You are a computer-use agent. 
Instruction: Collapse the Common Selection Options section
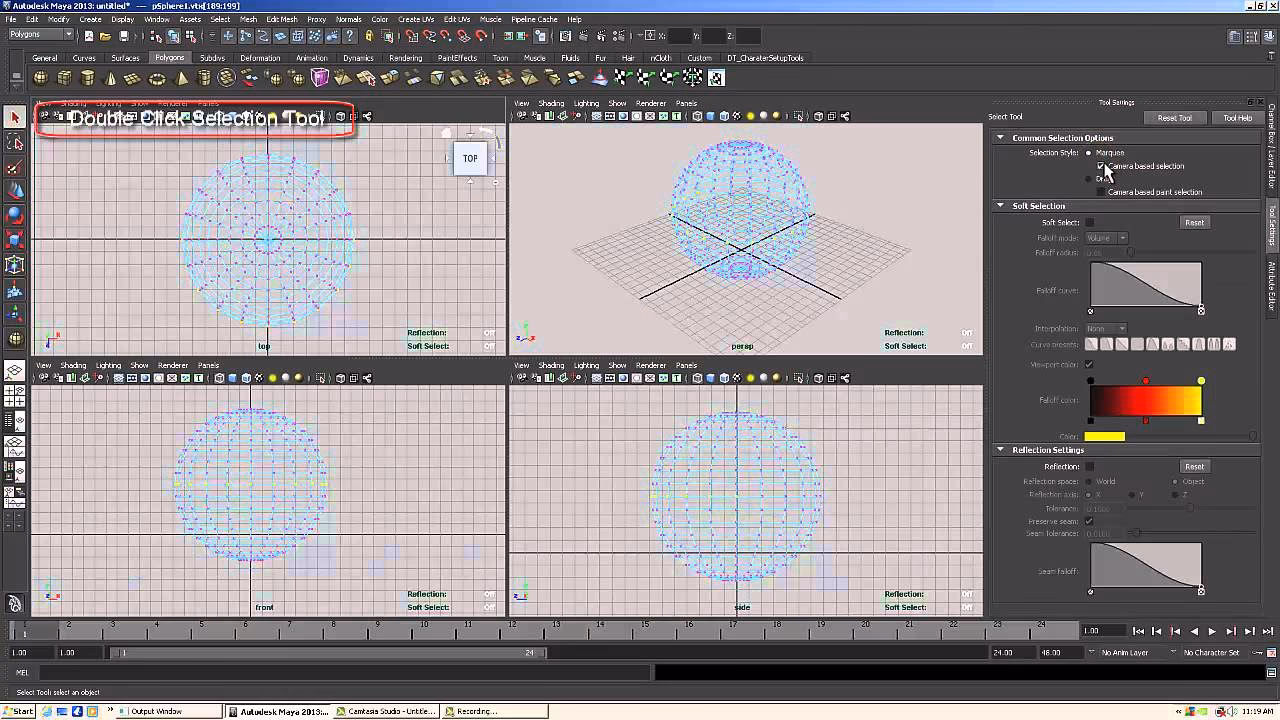(1000, 138)
